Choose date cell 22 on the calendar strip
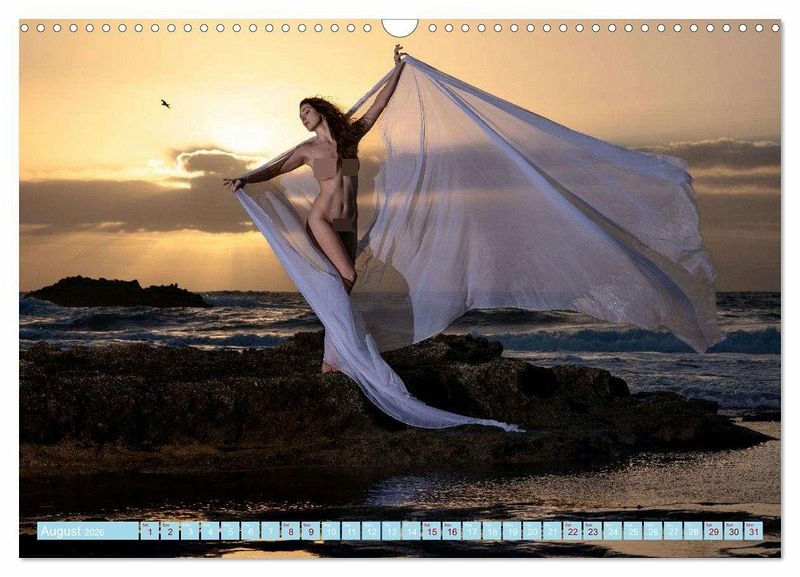The height and width of the screenshot is (577, 800). point(572,531)
